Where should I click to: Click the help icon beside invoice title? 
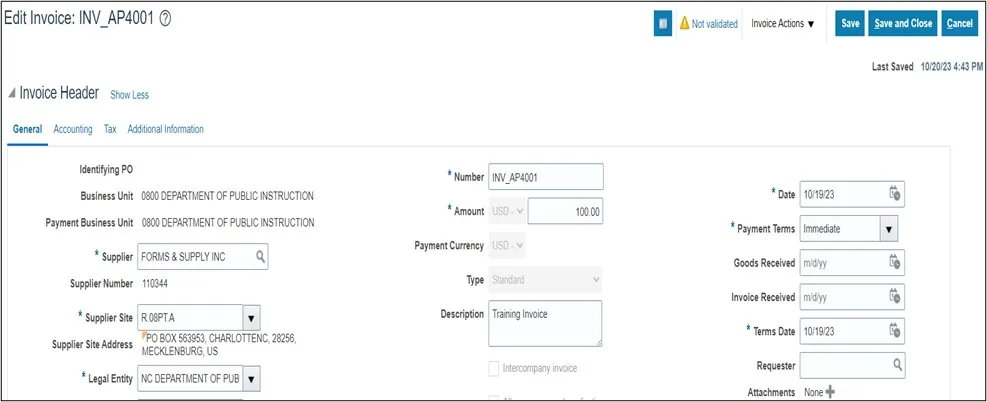165,20
